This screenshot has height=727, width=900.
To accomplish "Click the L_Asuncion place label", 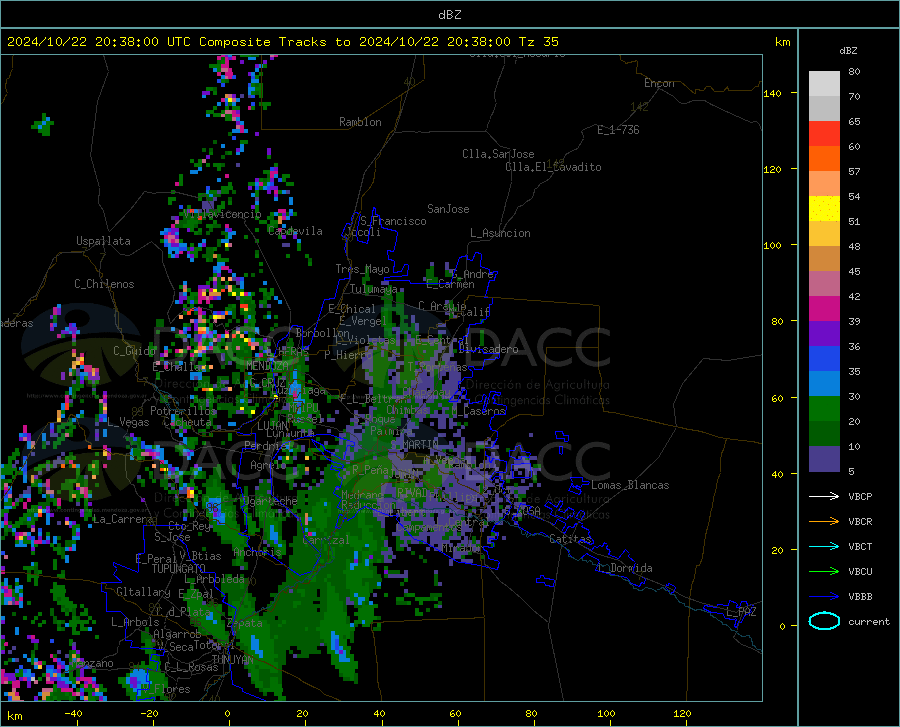I will coord(500,233).
